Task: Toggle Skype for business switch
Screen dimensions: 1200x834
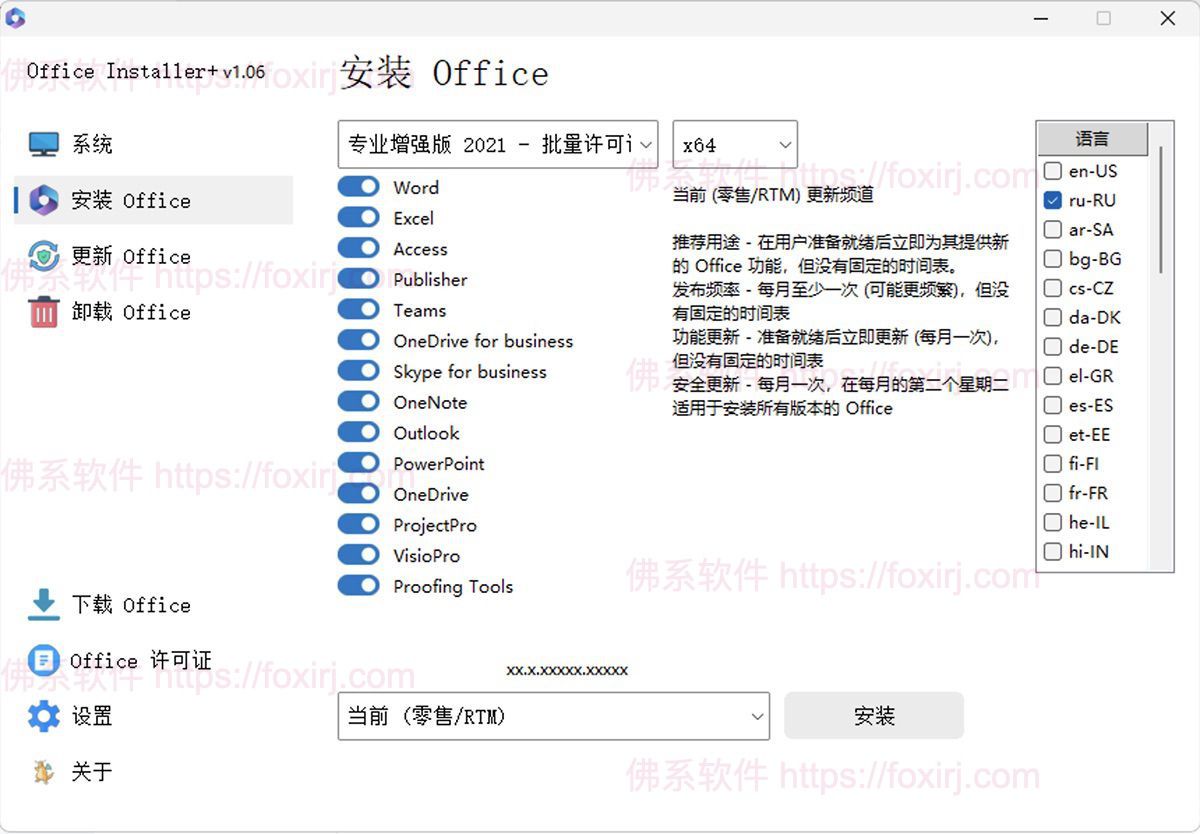Action: pyautogui.click(x=358, y=371)
